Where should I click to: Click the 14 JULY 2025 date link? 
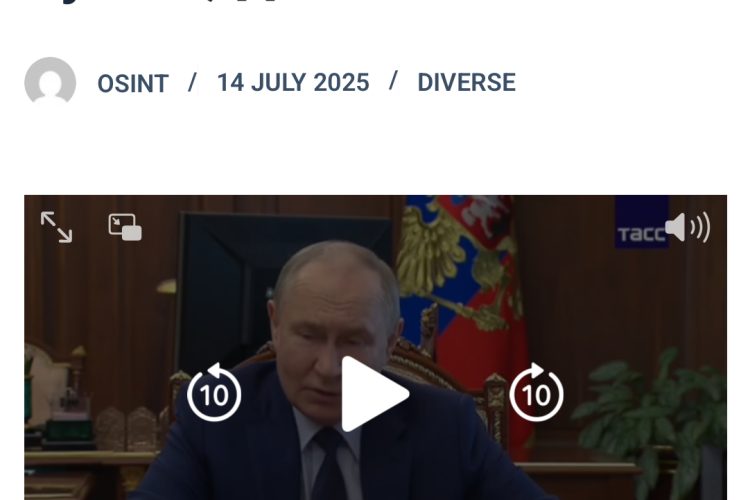(x=293, y=82)
